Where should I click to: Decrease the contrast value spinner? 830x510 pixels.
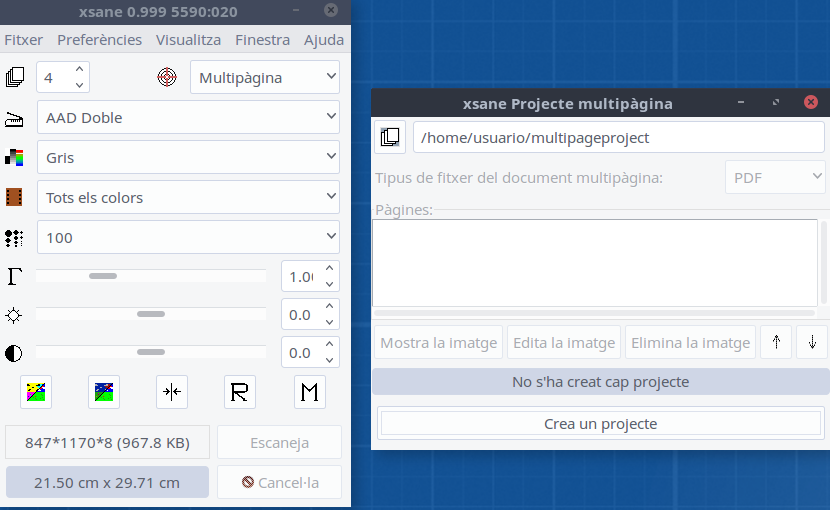point(329,360)
